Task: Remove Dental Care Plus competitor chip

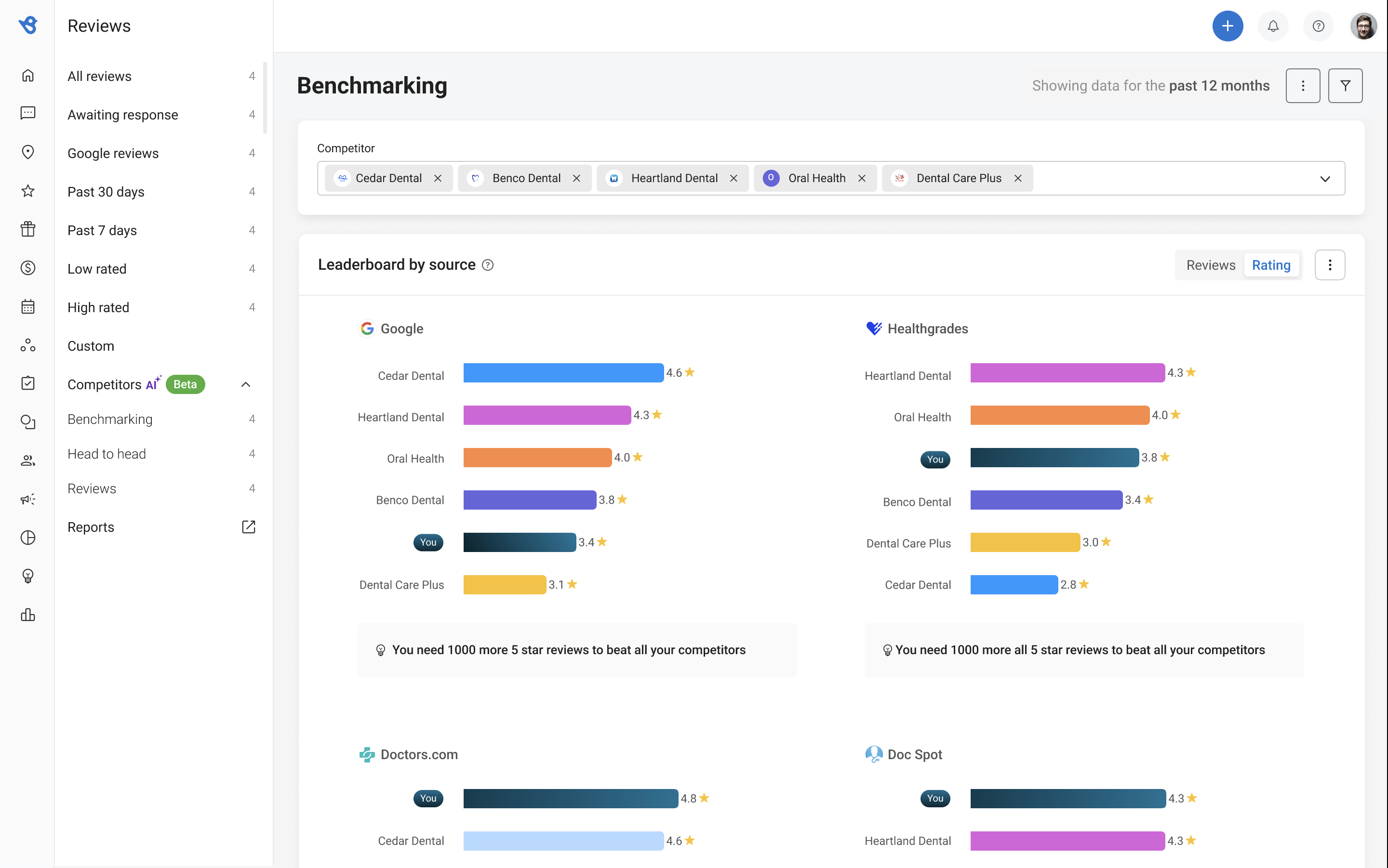Action: pos(1017,179)
